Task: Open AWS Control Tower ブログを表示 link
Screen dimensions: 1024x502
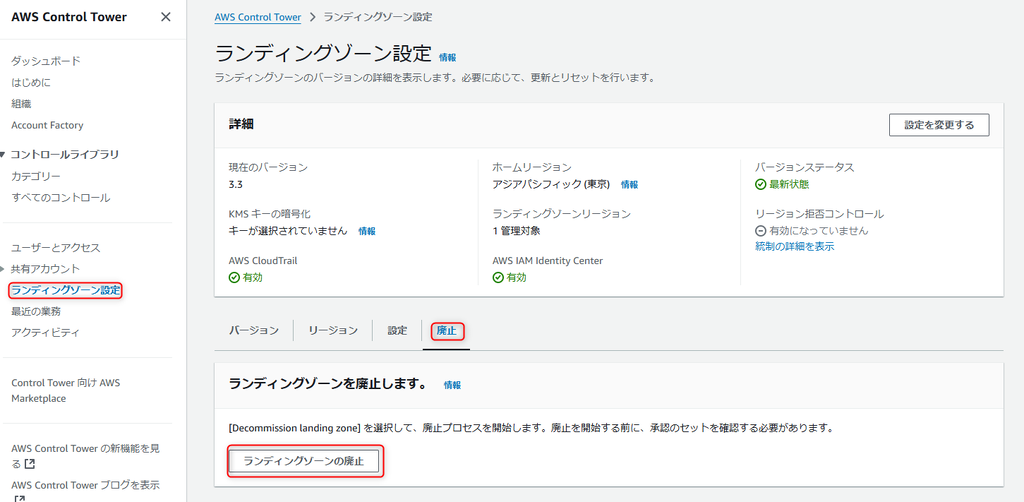Action: [85, 485]
